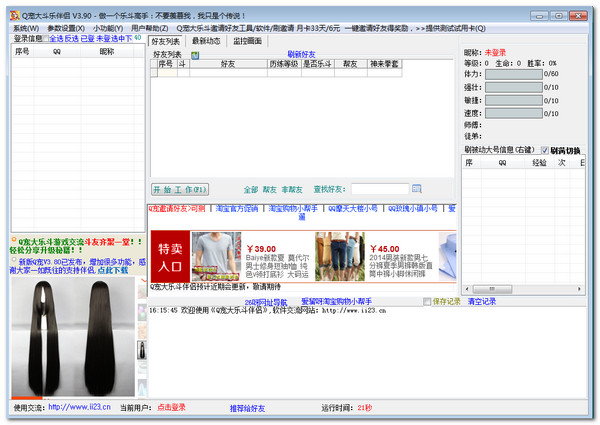Open the 参数设置(X) menu
600x425 pixels.
pyautogui.click(x=65, y=28)
